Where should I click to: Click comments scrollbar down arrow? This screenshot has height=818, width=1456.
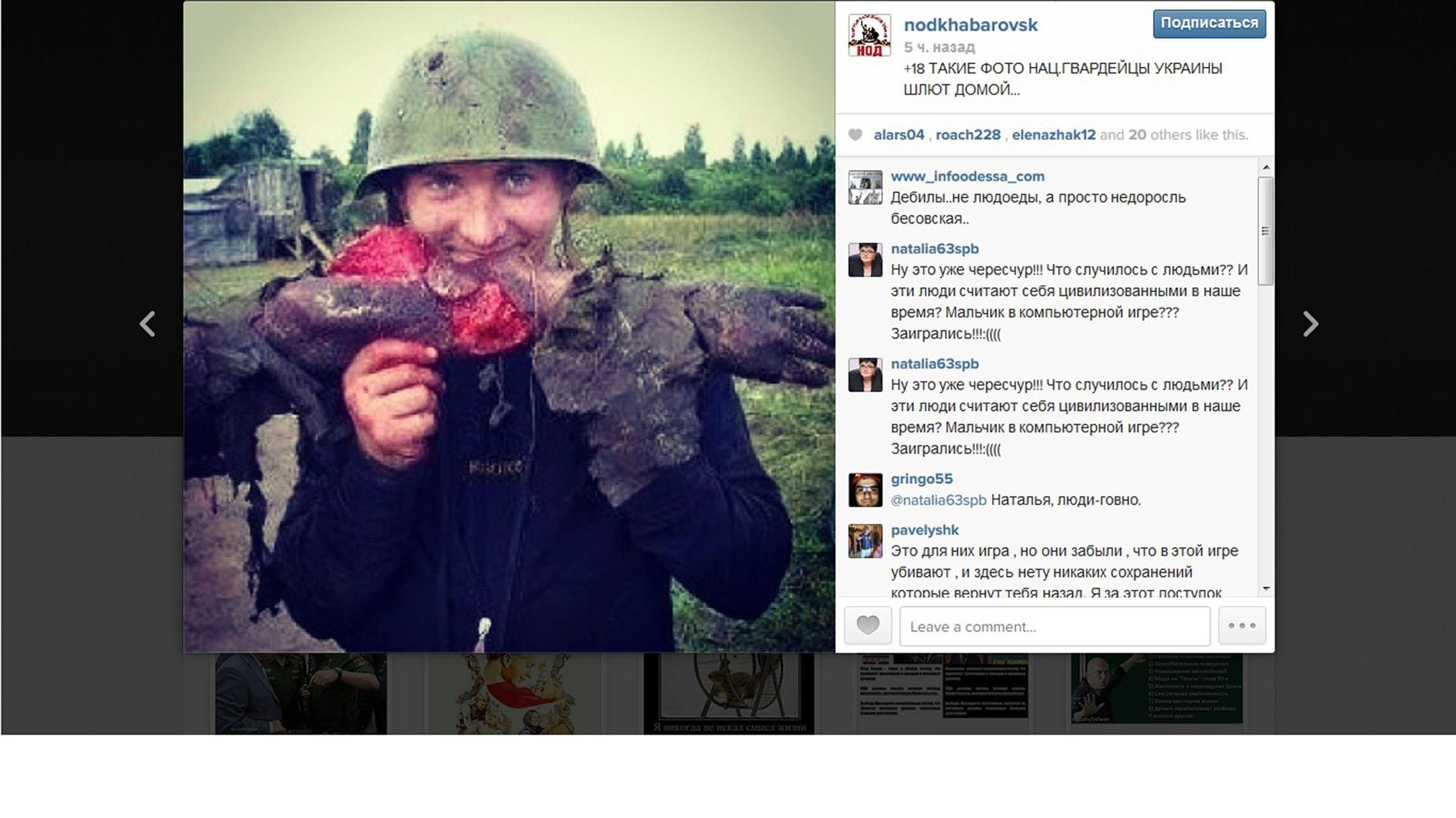pyautogui.click(x=1265, y=588)
